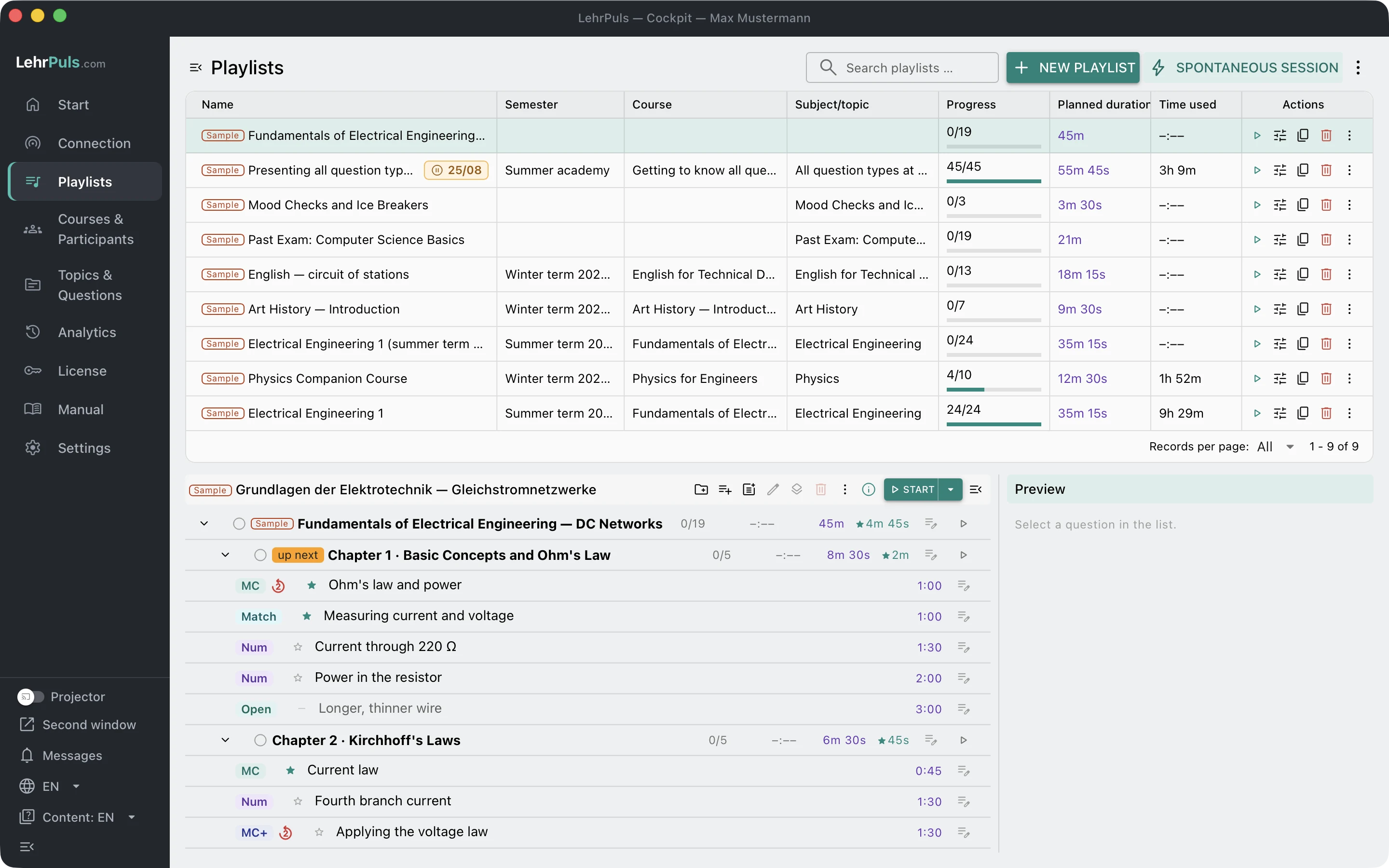Click the add-to-playlist icon in detail toolbar
Viewport: 1389px width, 868px height.
coord(725,489)
